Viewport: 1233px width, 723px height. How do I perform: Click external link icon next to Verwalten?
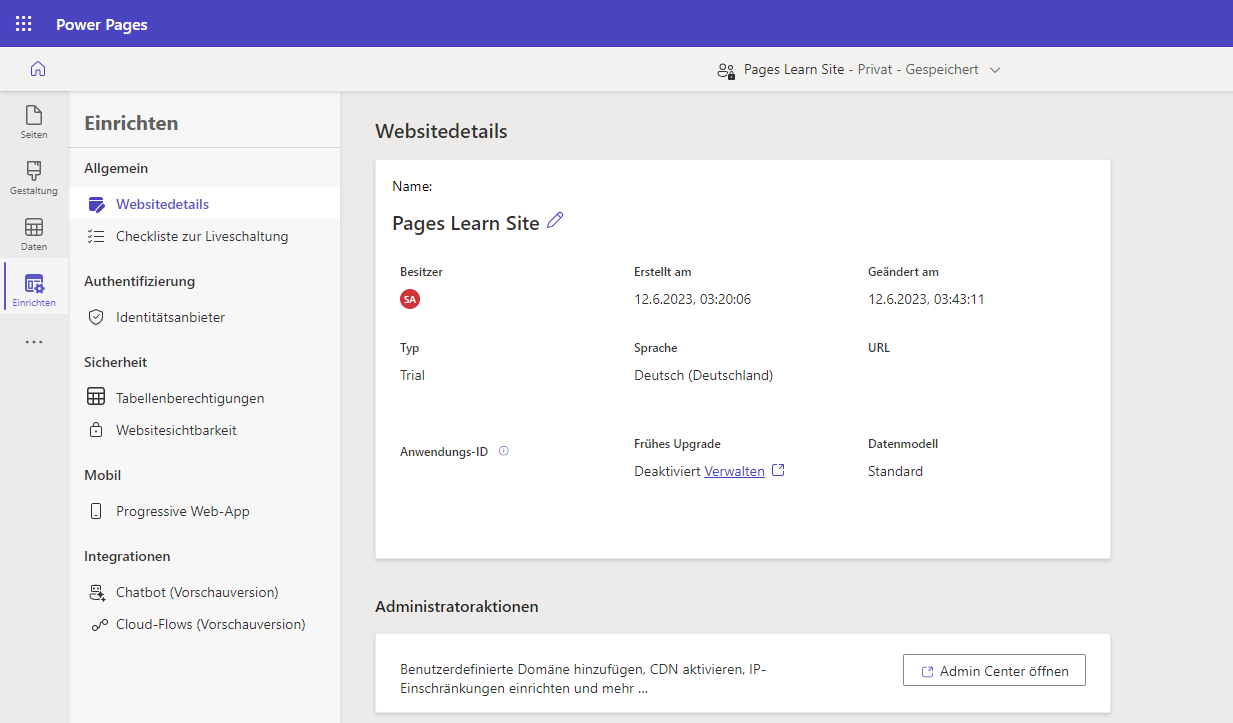tap(779, 470)
